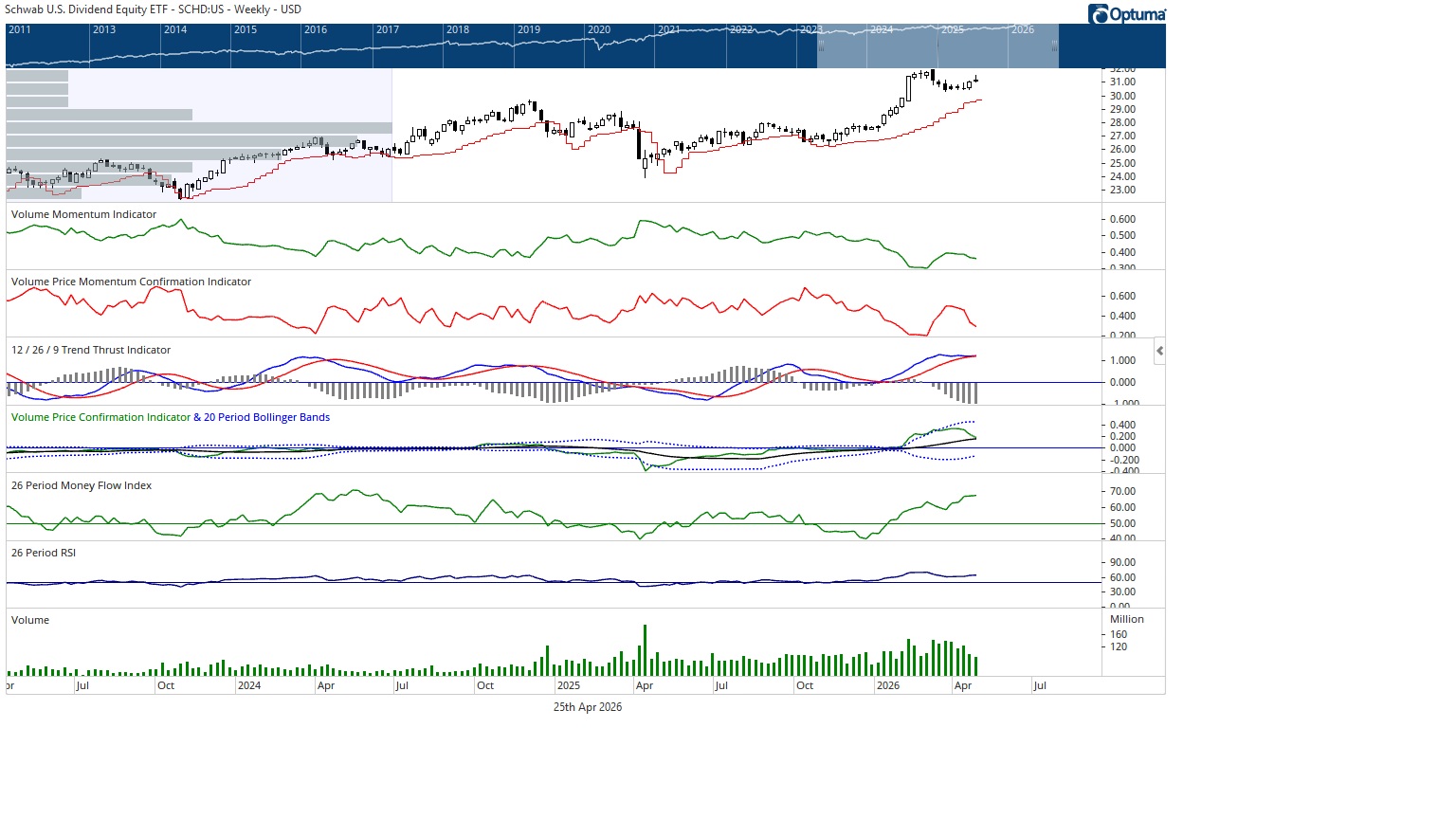Click the 2025 label on the date axis
The width and height of the screenshot is (1456, 819).
(x=569, y=685)
